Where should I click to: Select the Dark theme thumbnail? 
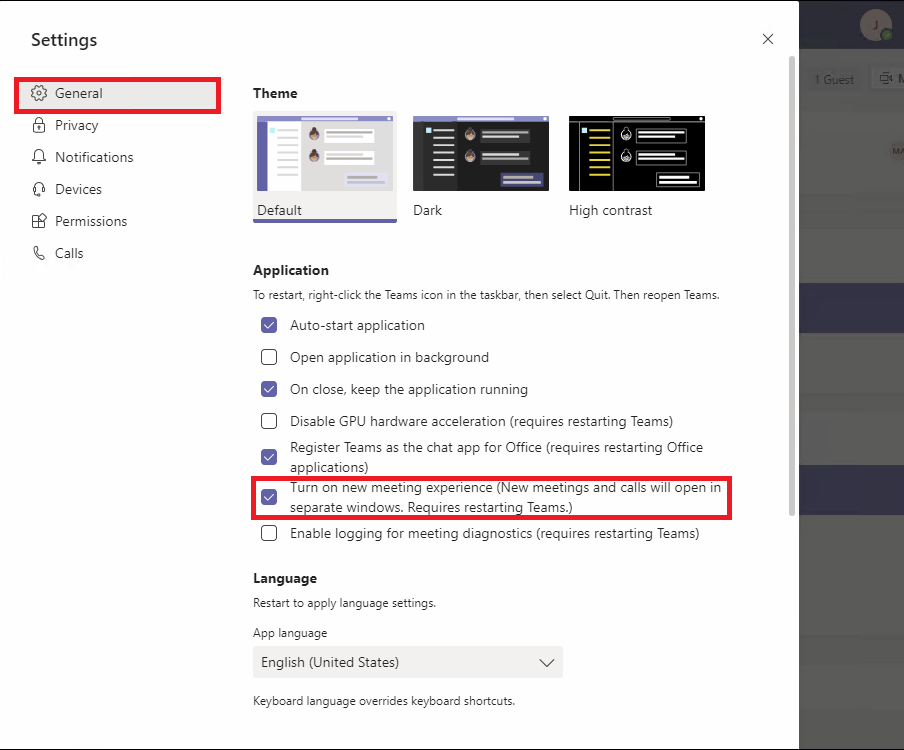(x=481, y=153)
